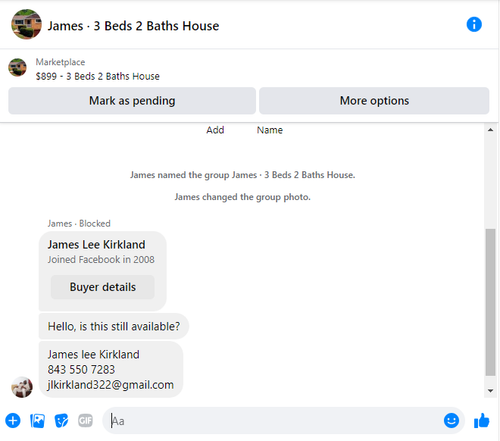Click the chat scrollbar thumb

point(490,302)
